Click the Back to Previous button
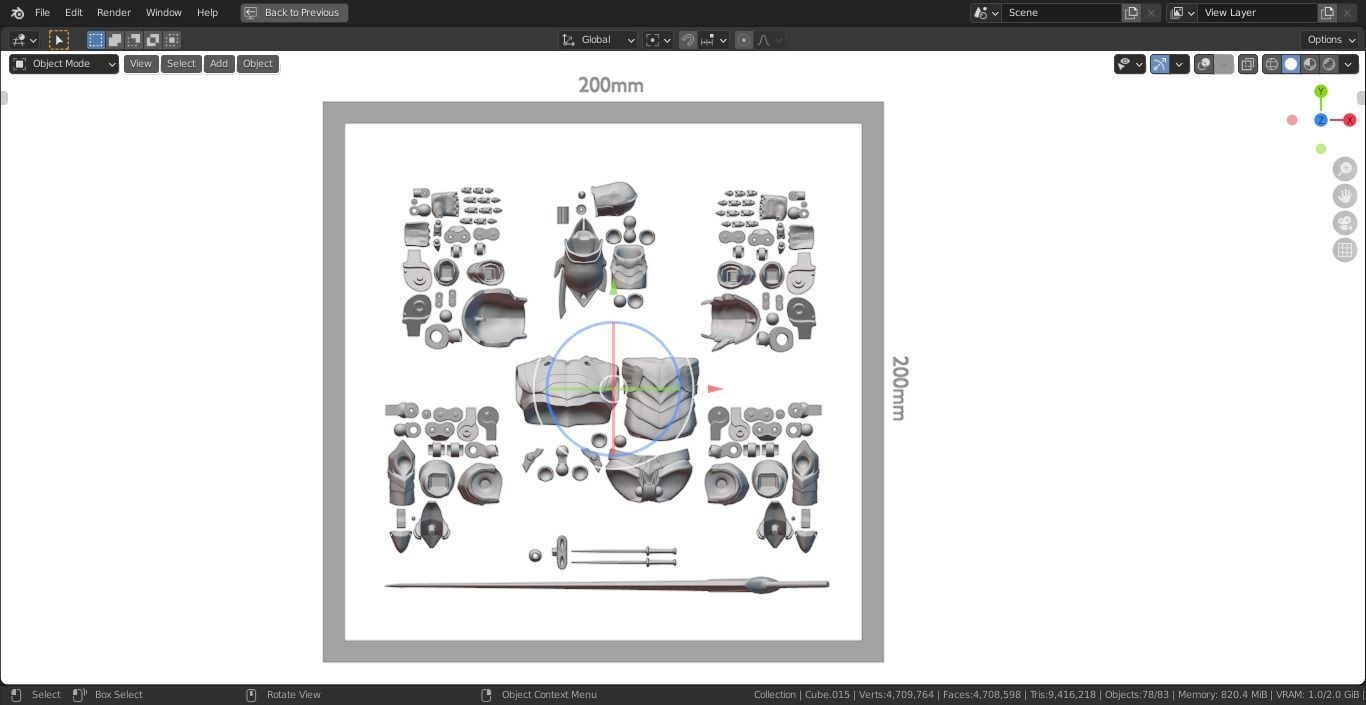 point(294,13)
